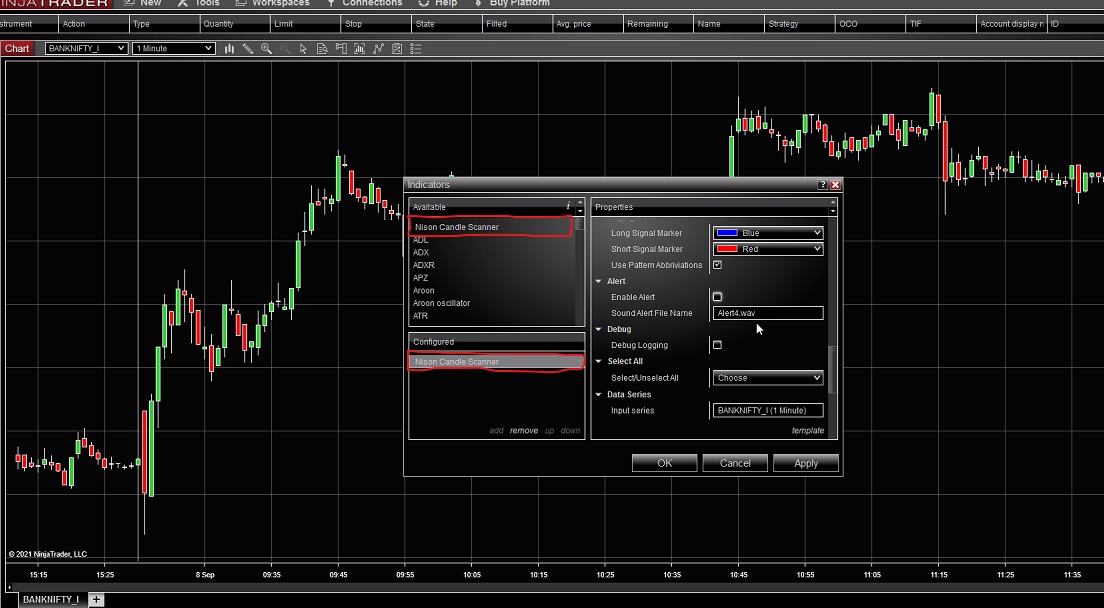Click the info 'i' icon in Available panel
This screenshot has width=1104, height=608.
pyautogui.click(x=567, y=206)
